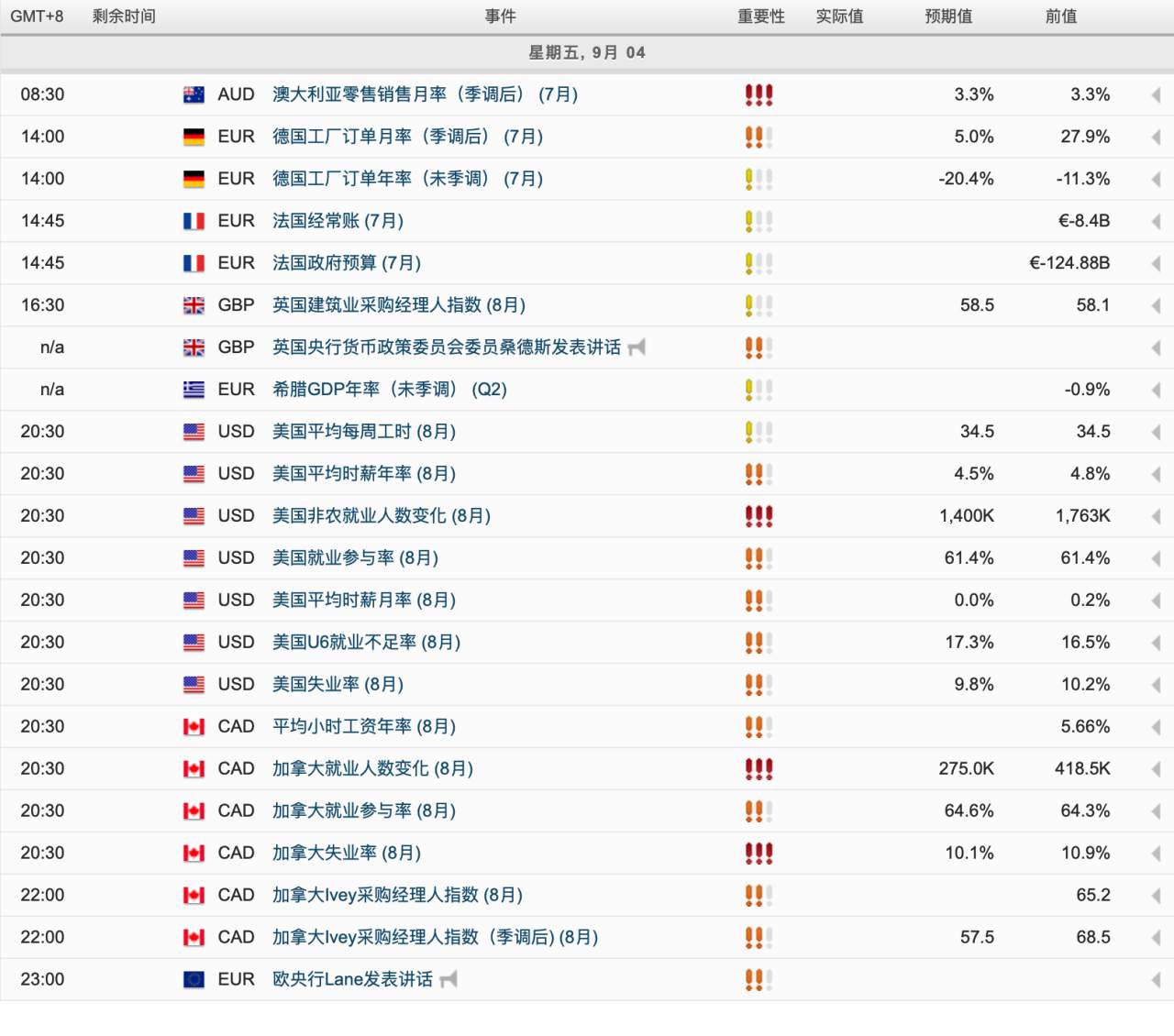This screenshot has width=1174, height=1036.
Task: Click importance marks for 加拿大就业人数变化
Action: click(759, 769)
